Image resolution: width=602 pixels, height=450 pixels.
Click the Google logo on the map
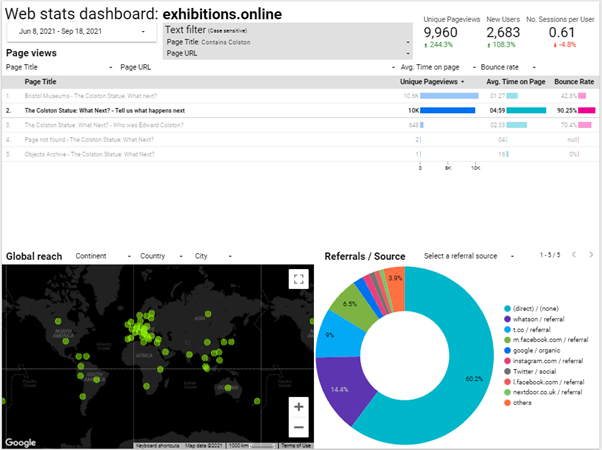[x=21, y=442]
